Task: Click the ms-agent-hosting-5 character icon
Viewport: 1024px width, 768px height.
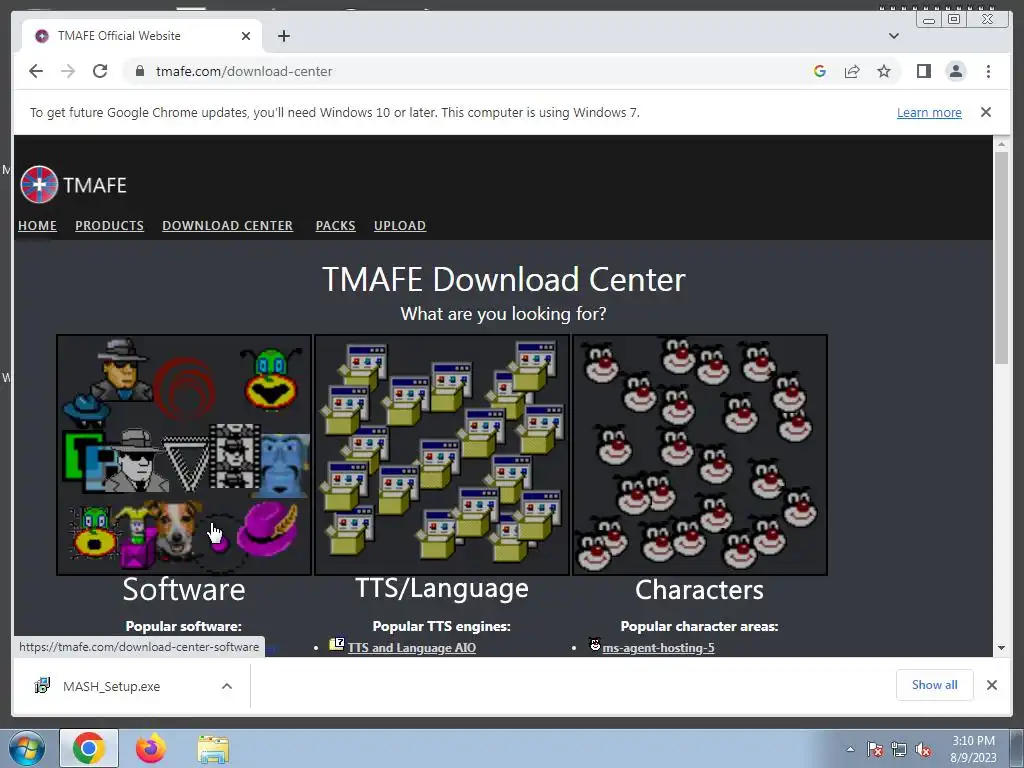Action: click(594, 645)
